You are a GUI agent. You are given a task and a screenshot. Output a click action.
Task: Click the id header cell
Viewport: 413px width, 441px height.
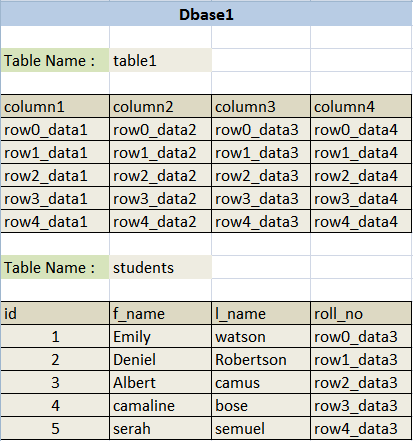coord(55,313)
